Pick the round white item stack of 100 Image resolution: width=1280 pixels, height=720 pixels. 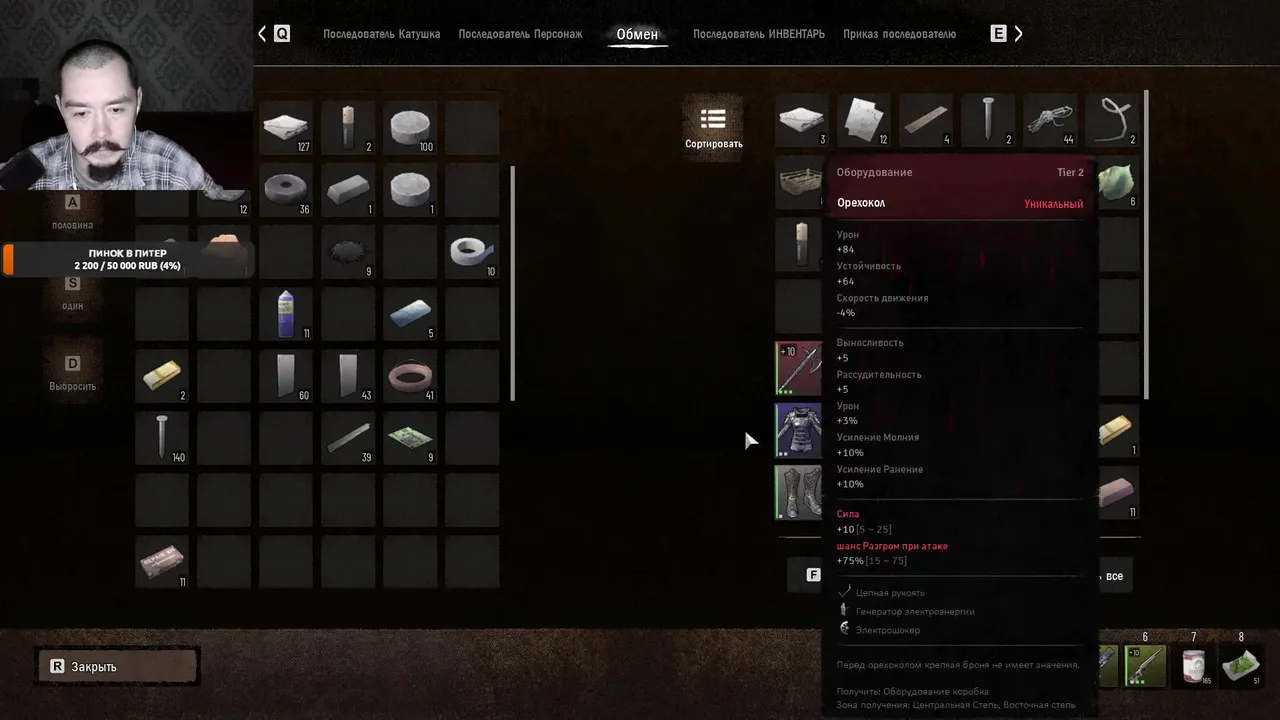point(410,127)
